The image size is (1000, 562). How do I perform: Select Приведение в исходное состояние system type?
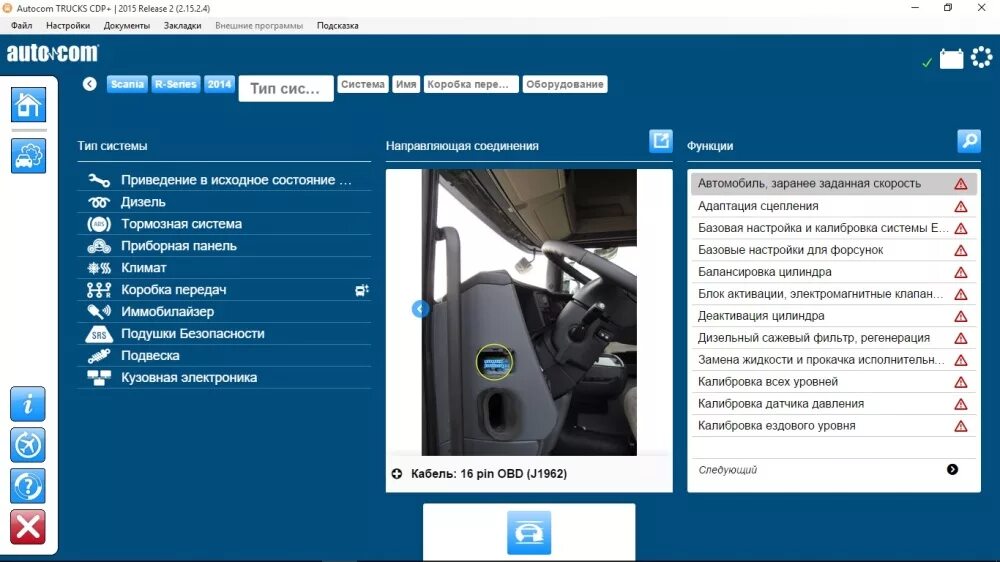(224, 180)
